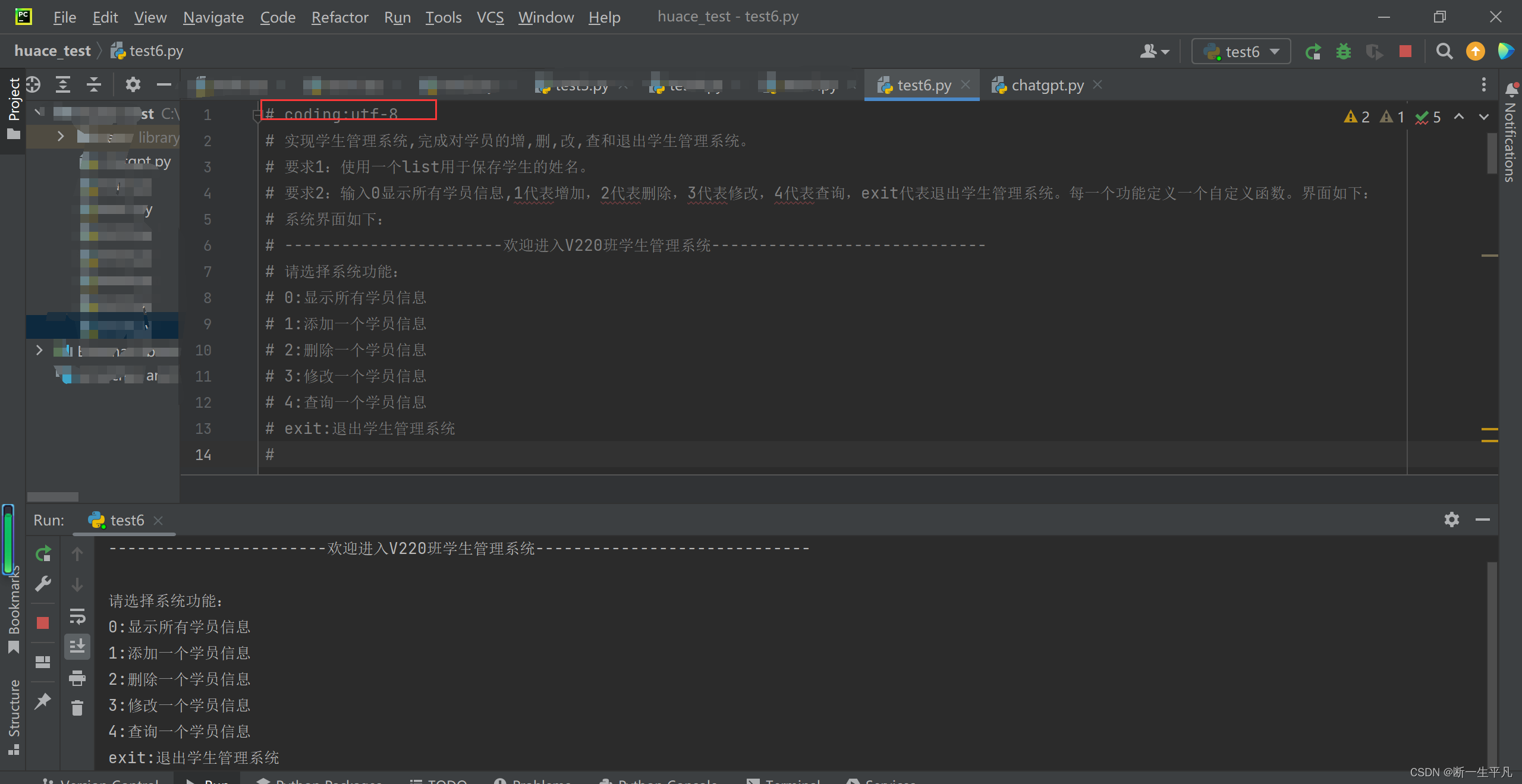
Task: Click the Debug bug icon
Action: (1343, 52)
